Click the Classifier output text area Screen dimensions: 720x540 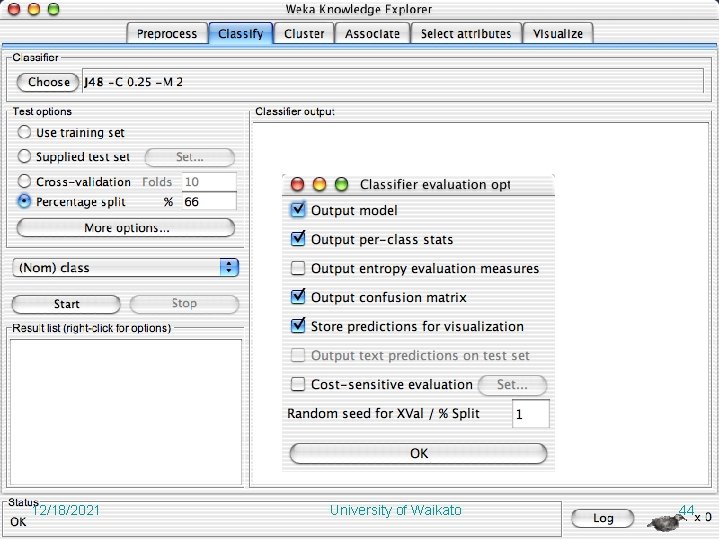(480, 304)
